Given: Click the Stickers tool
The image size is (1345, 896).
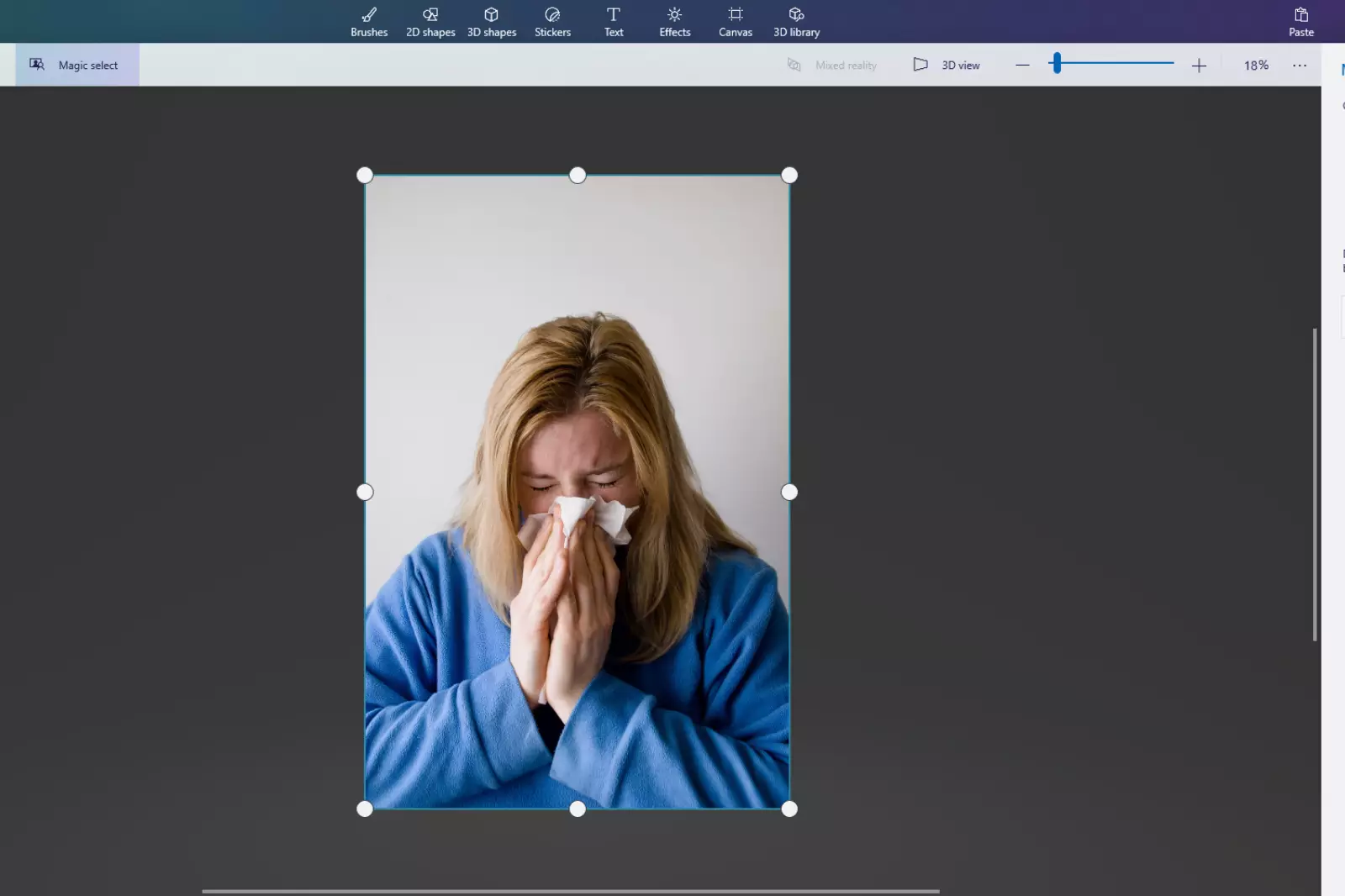Looking at the screenshot, I should (x=552, y=21).
